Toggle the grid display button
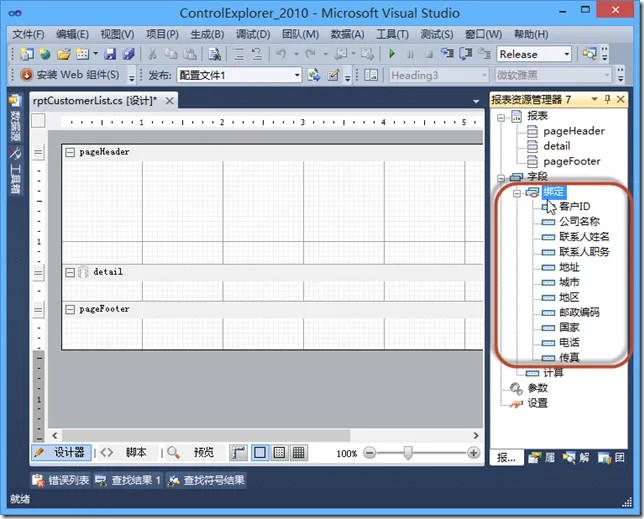The image size is (644, 519). coord(279,453)
